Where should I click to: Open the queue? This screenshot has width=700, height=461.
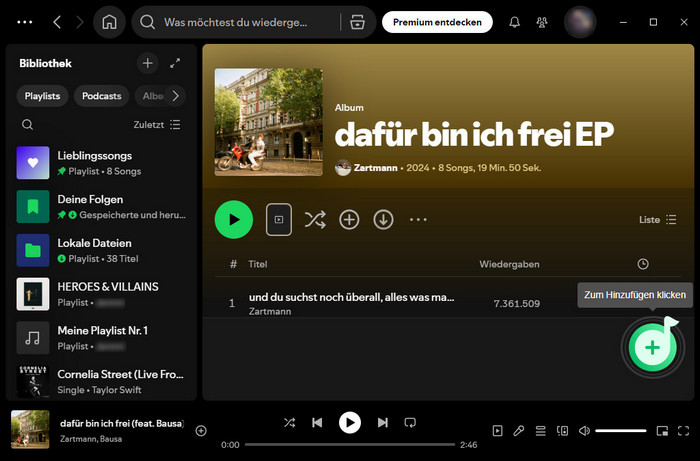pos(541,431)
